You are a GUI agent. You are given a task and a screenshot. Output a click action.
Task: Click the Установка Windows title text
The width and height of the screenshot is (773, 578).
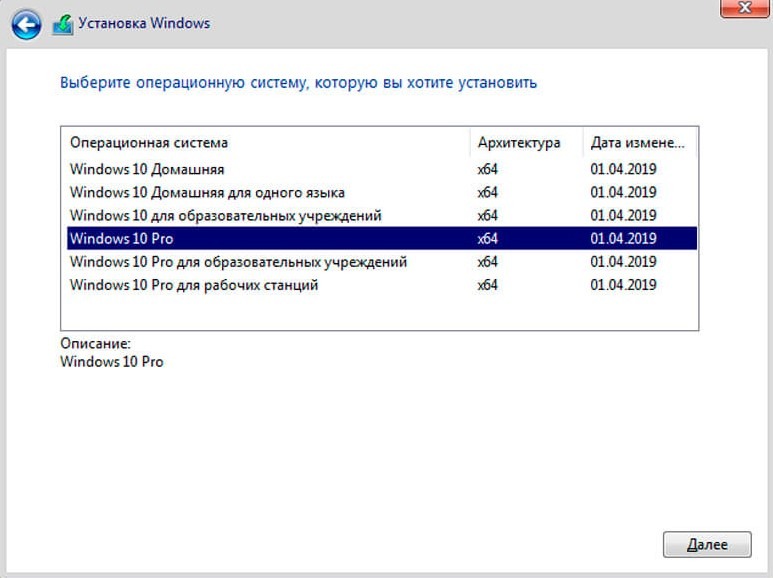pyautogui.click(x=144, y=23)
